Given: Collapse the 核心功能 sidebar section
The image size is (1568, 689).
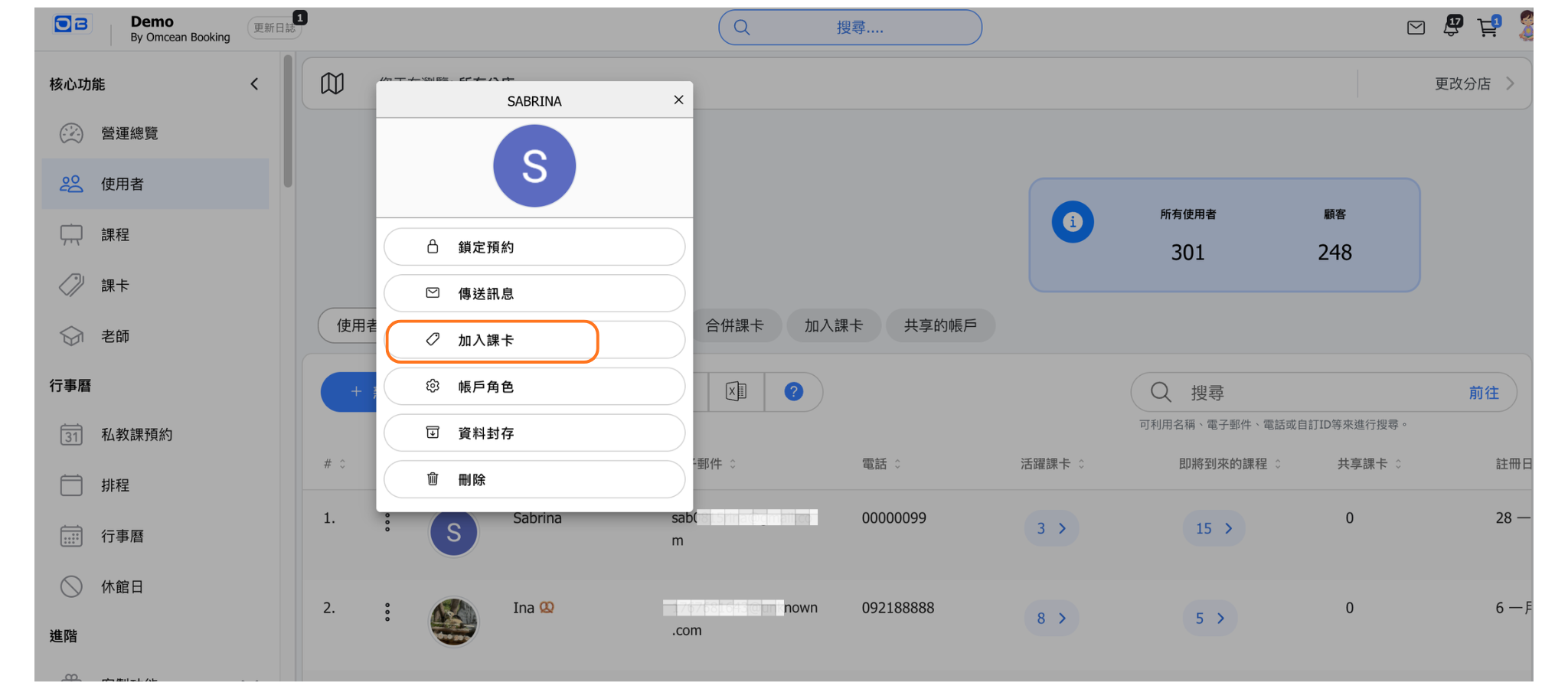Looking at the screenshot, I should (x=254, y=84).
